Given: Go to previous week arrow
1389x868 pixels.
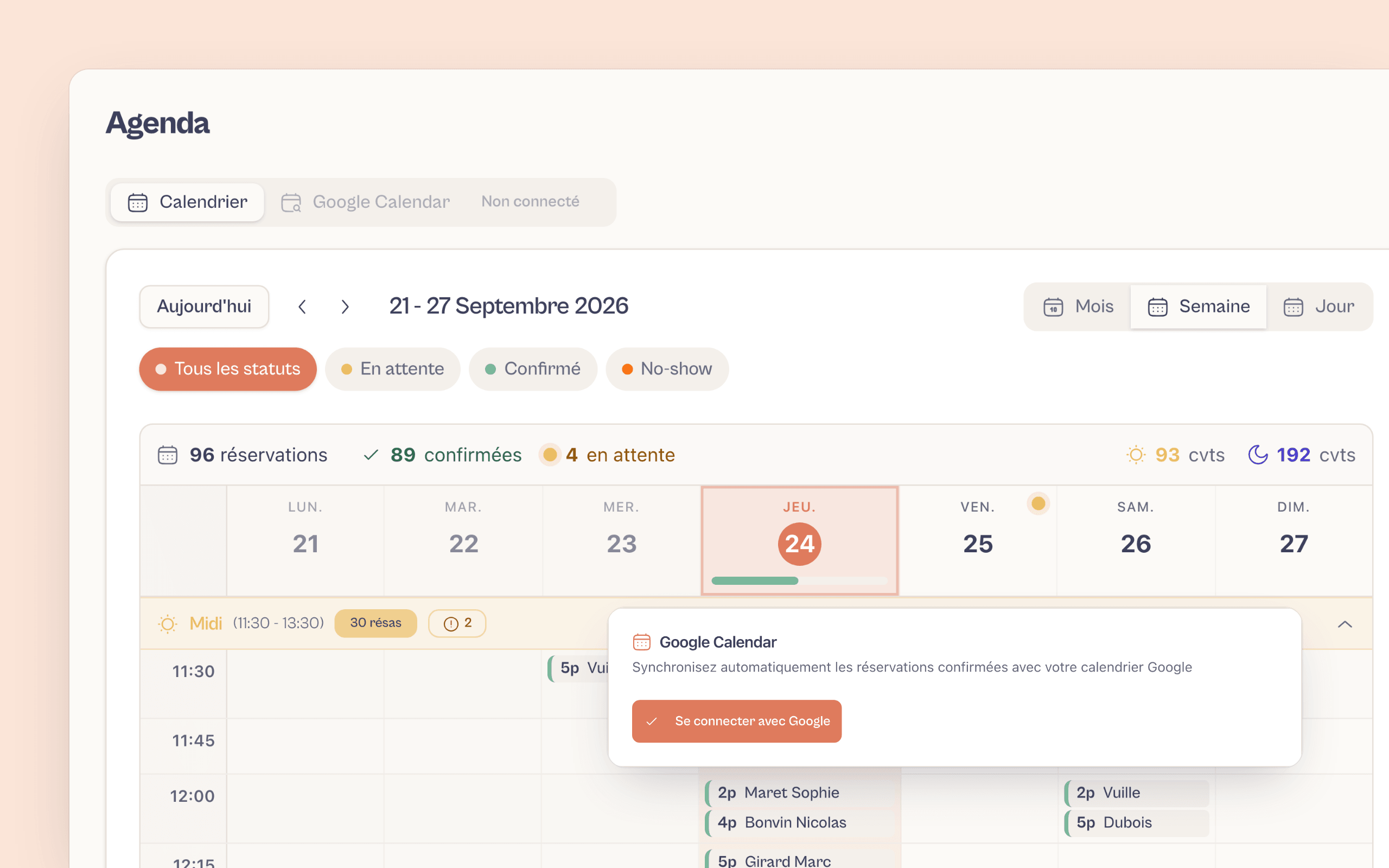Looking at the screenshot, I should click(x=302, y=307).
